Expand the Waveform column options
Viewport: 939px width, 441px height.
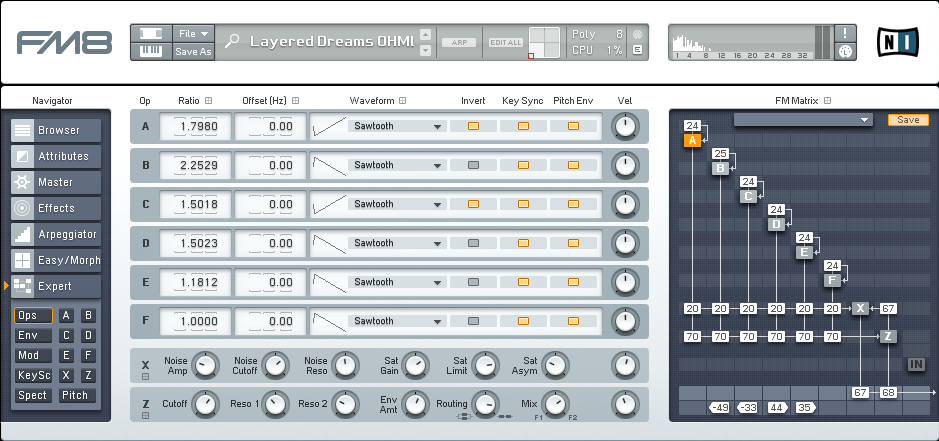click(x=402, y=101)
